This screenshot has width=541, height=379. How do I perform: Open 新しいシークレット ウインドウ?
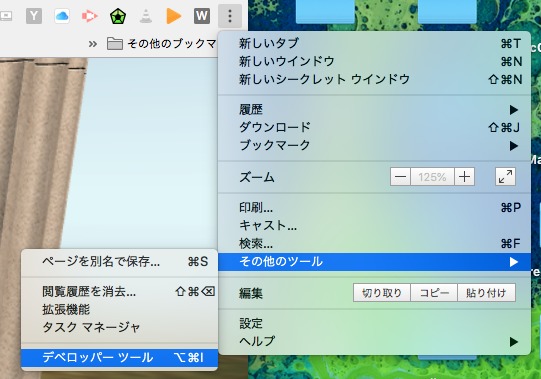[374, 79]
